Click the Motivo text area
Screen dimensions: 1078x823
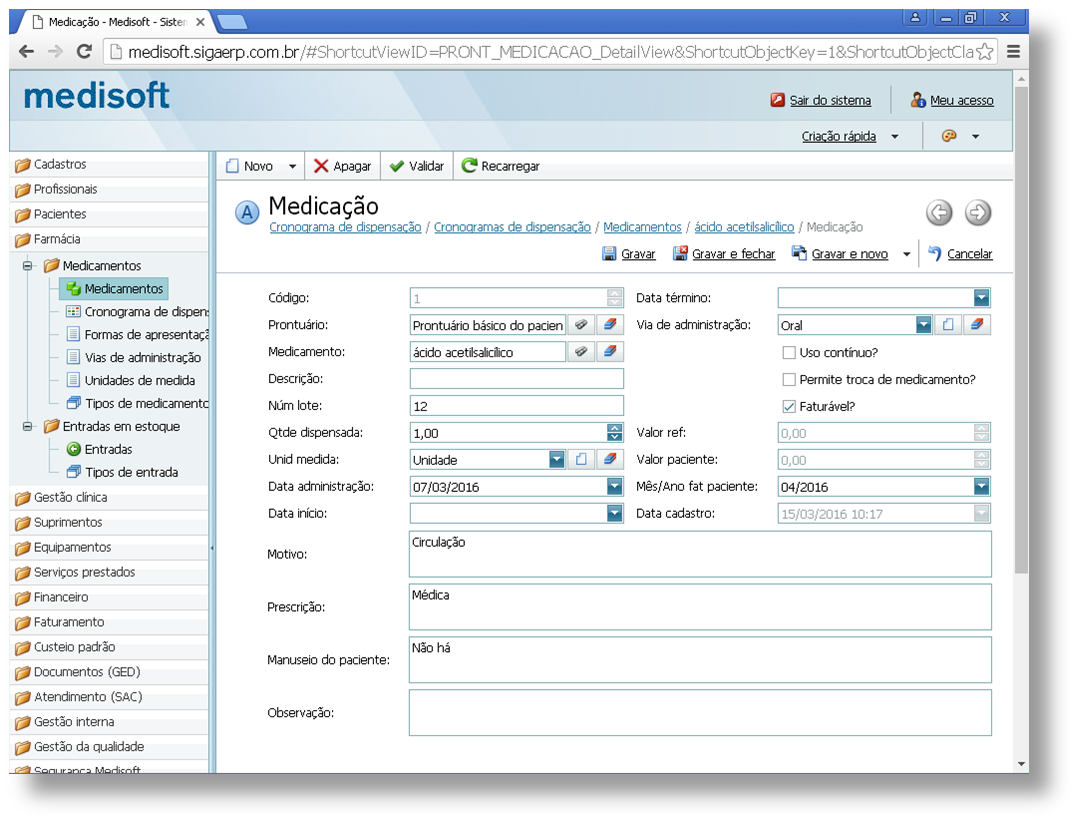pos(700,554)
